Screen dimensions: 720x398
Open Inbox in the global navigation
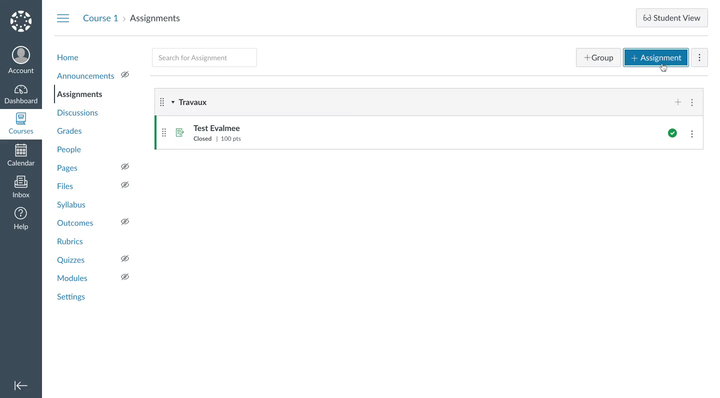[21, 187]
